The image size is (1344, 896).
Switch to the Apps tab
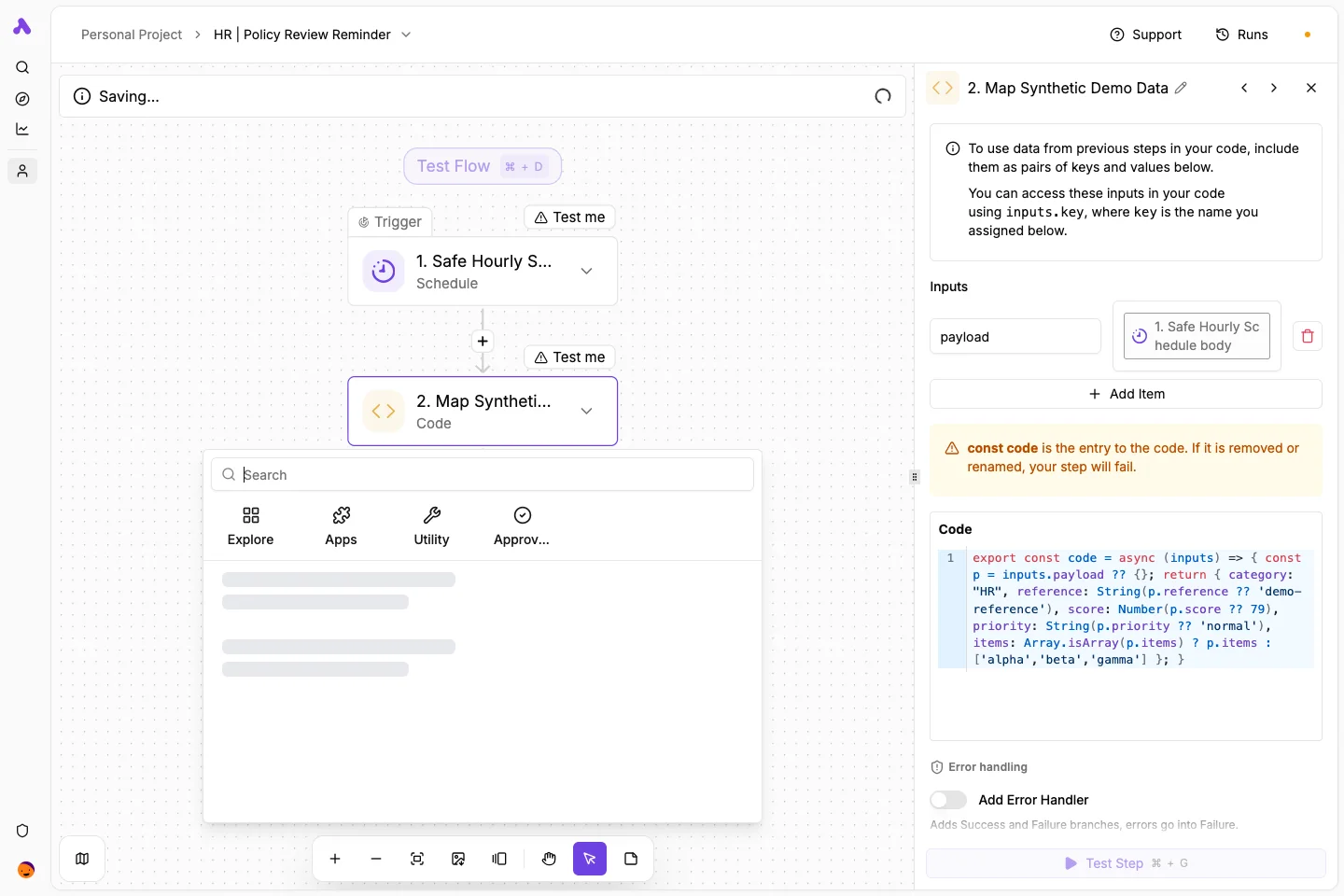coord(341,527)
